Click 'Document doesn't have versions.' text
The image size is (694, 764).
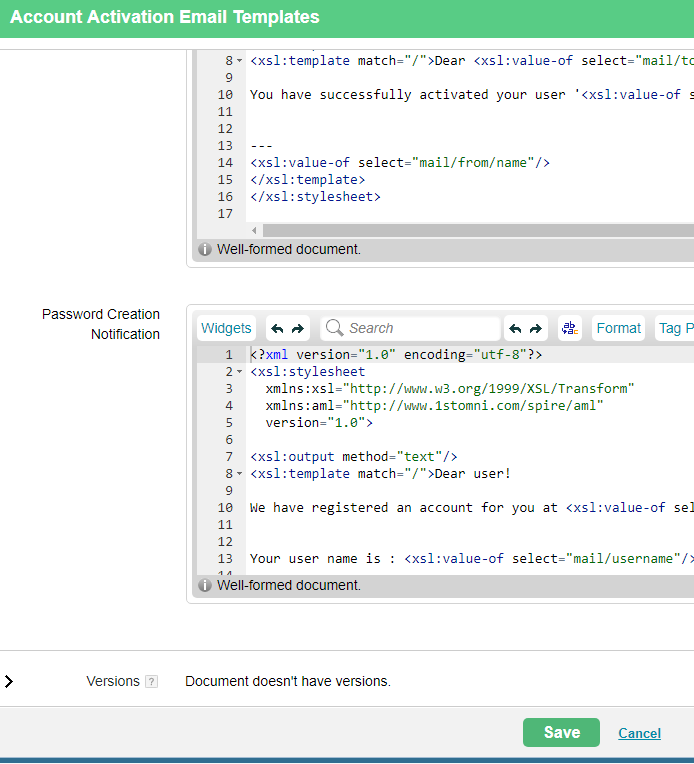coord(288,681)
